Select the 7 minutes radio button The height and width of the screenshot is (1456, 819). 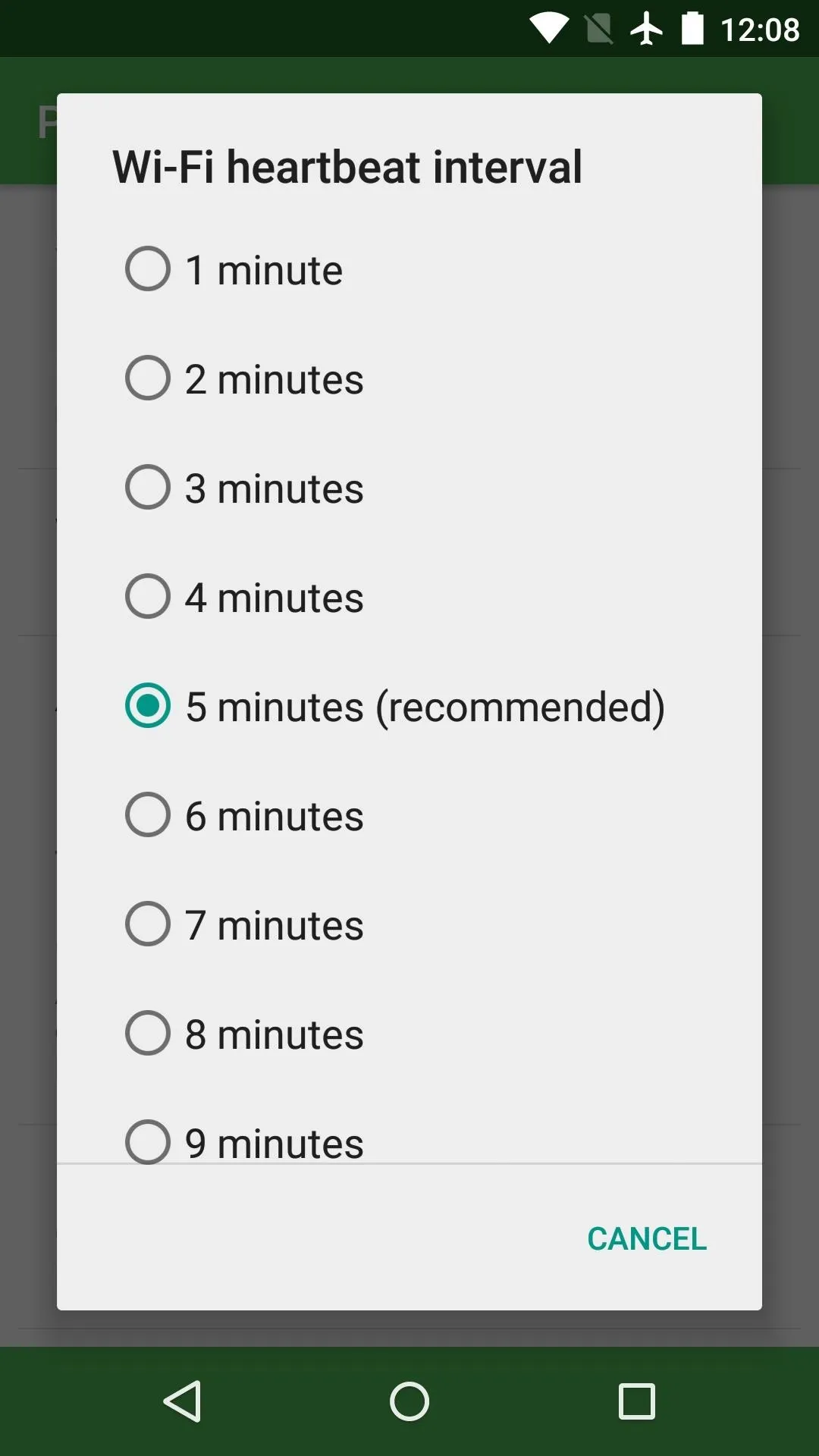click(409, 925)
